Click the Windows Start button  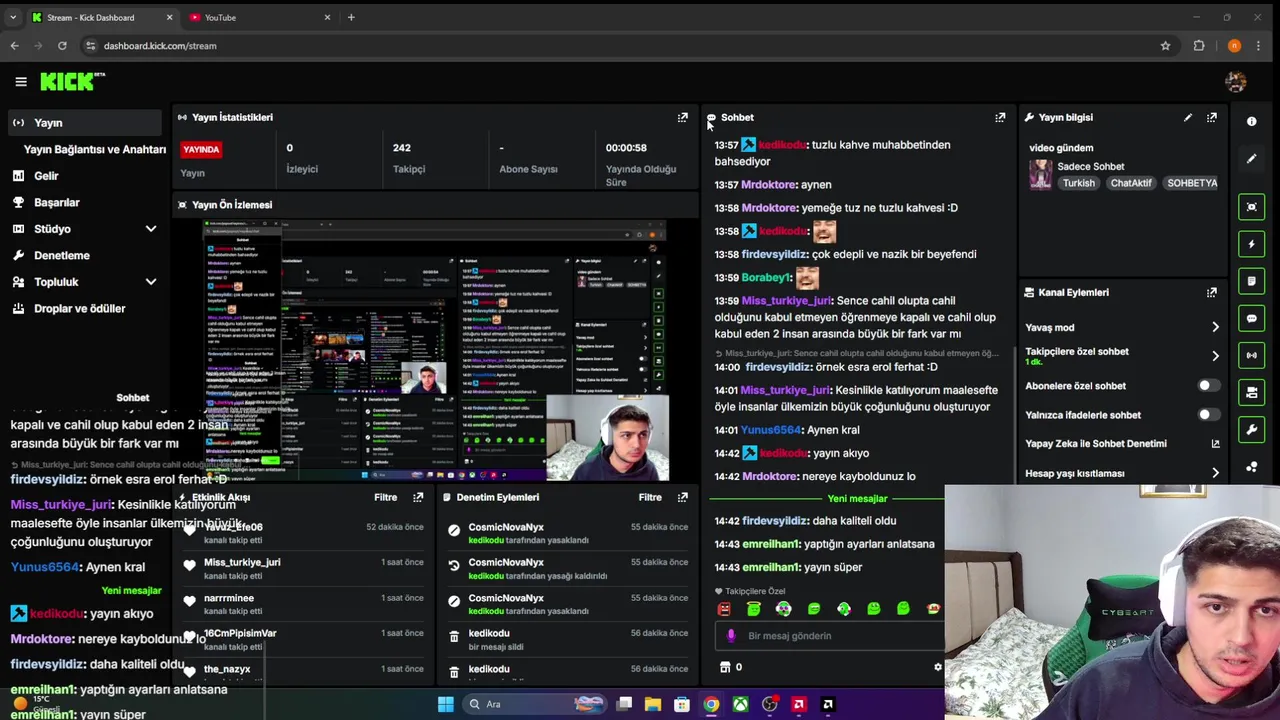tap(446, 704)
